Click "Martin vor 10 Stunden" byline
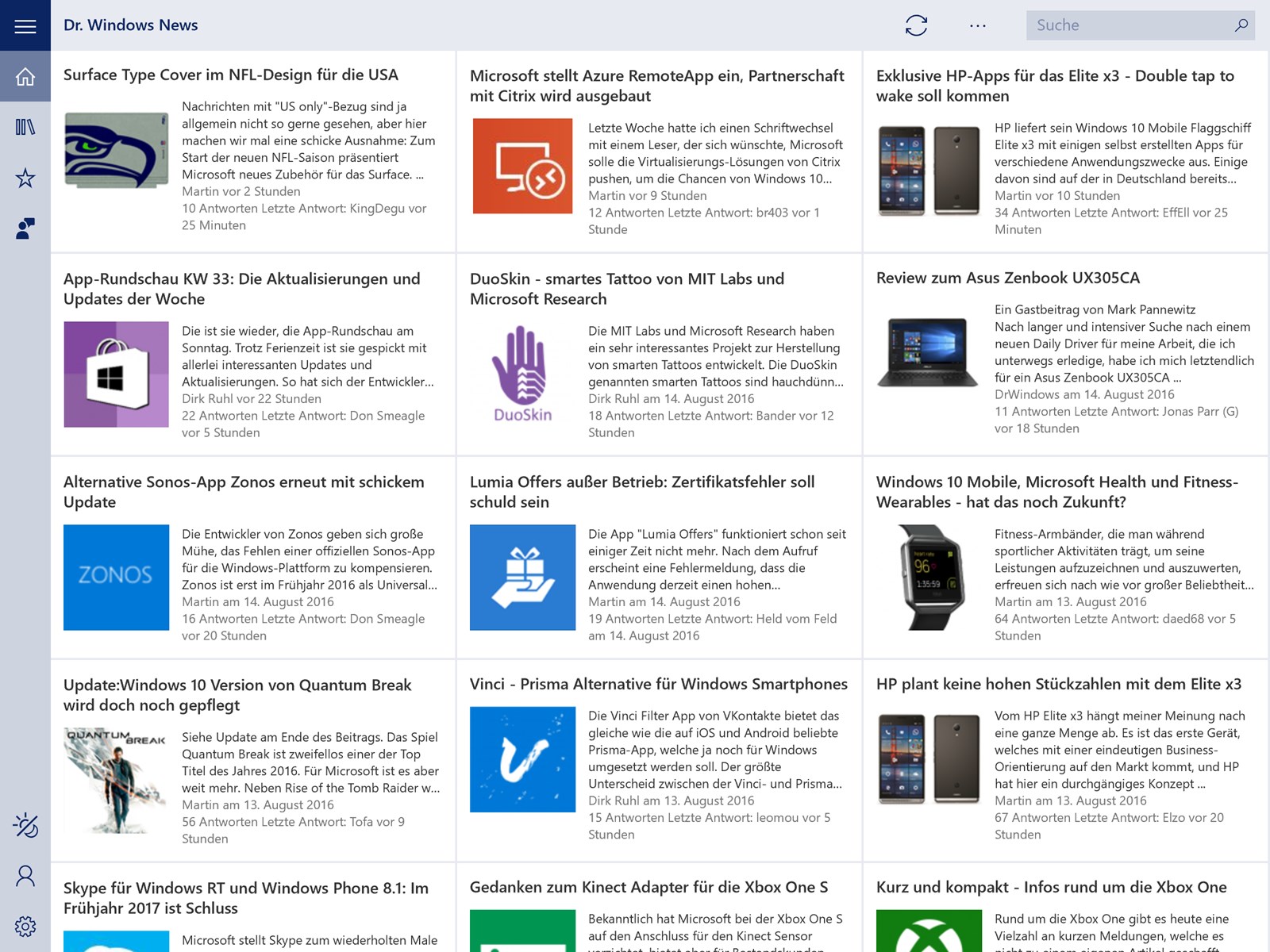1270x952 pixels. point(1057,195)
